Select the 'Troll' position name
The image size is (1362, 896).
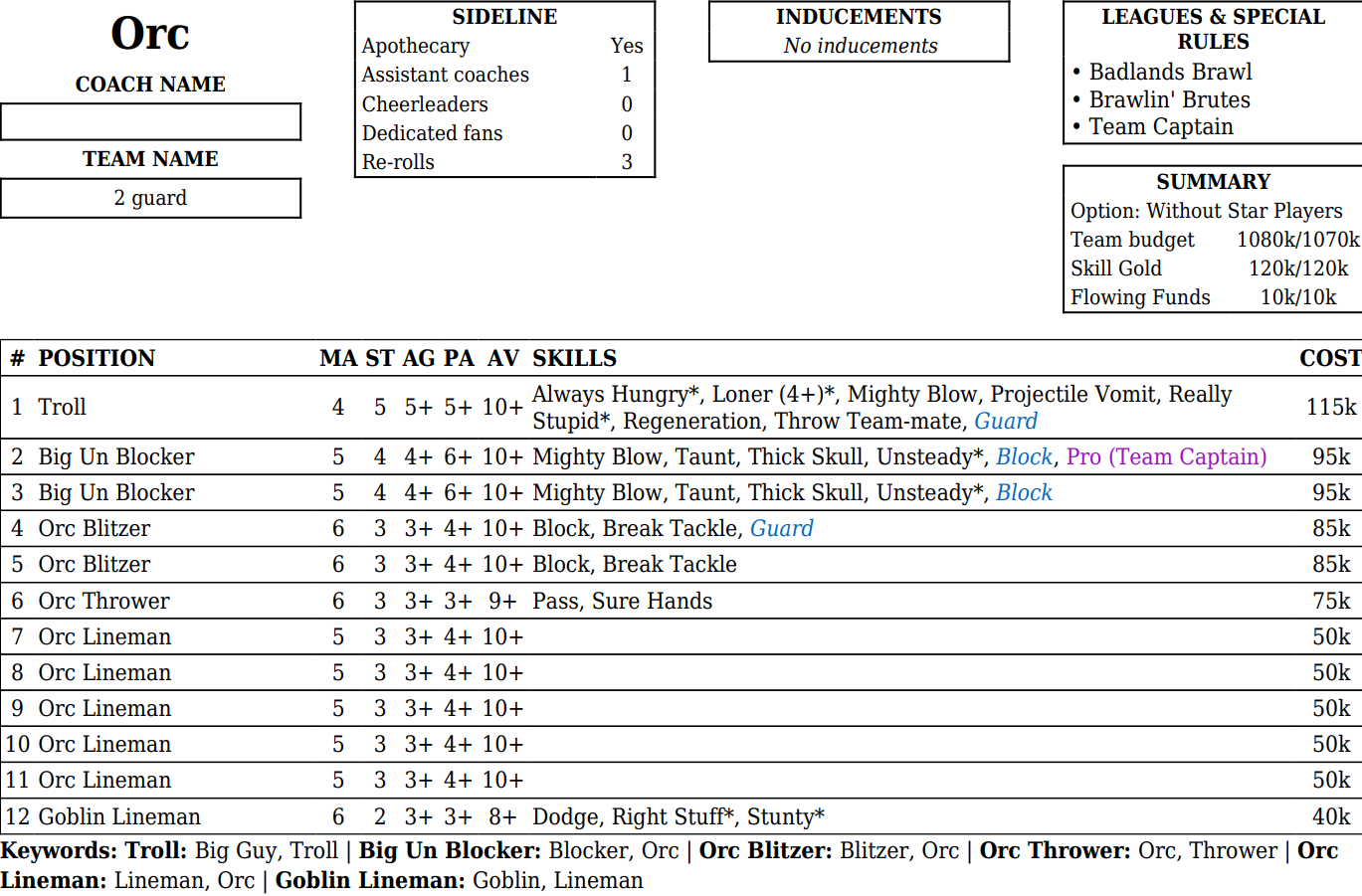point(62,407)
